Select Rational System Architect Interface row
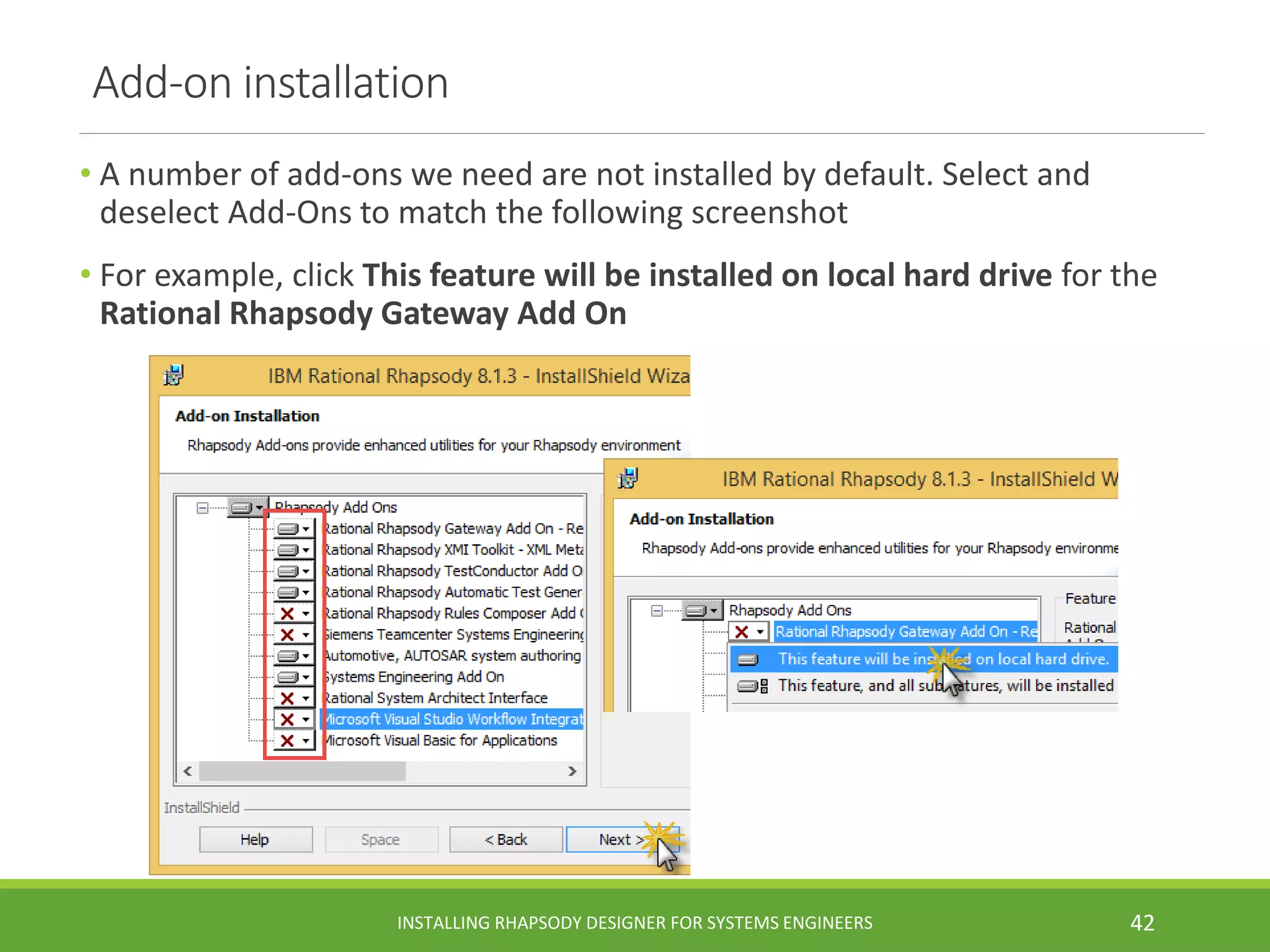Screen dimensions: 1270x952 tap(435, 698)
